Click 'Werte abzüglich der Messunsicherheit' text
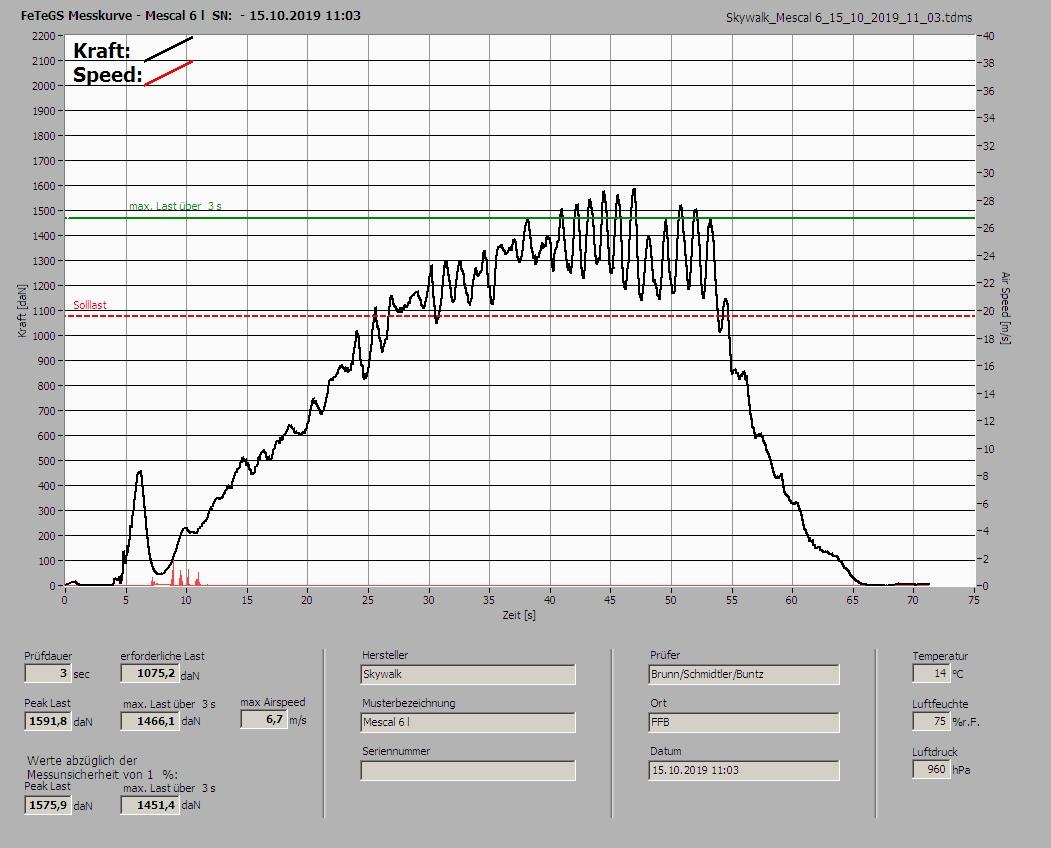Viewport: 1051px width, 848px height. pos(103,768)
